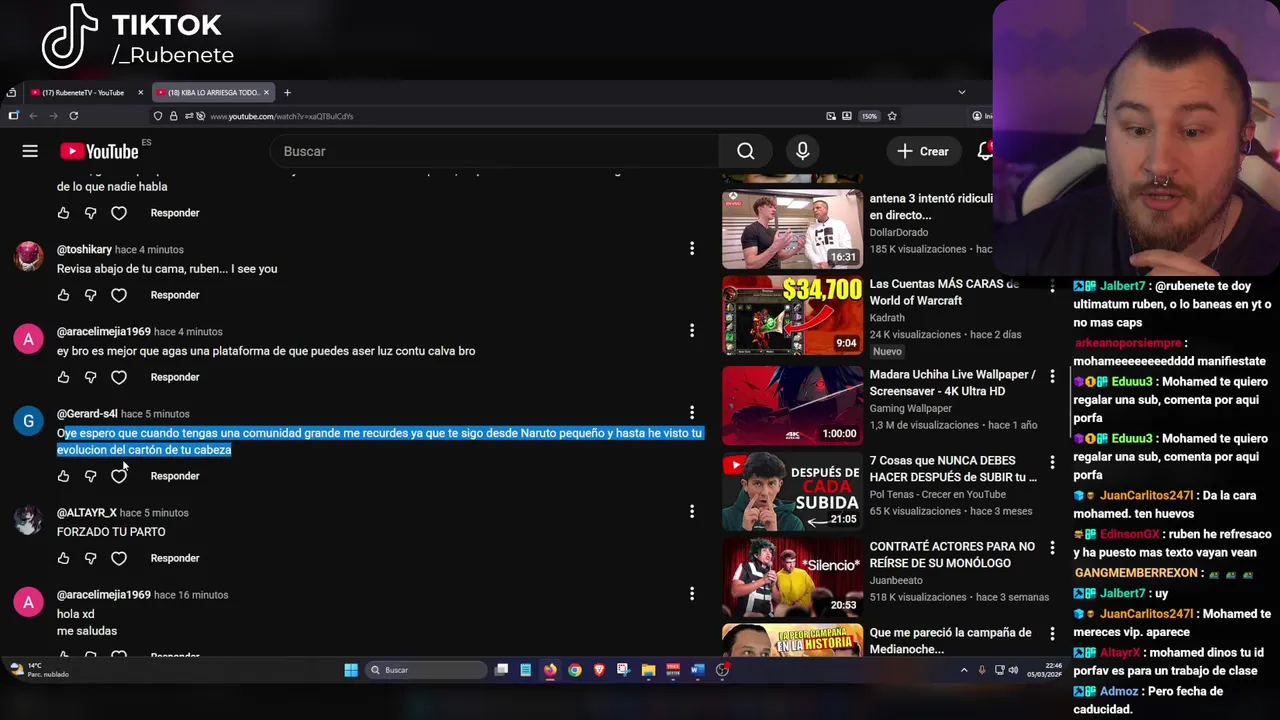
Task: Click Windows taskbar Buscar search box
Action: pyautogui.click(x=426, y=670)
